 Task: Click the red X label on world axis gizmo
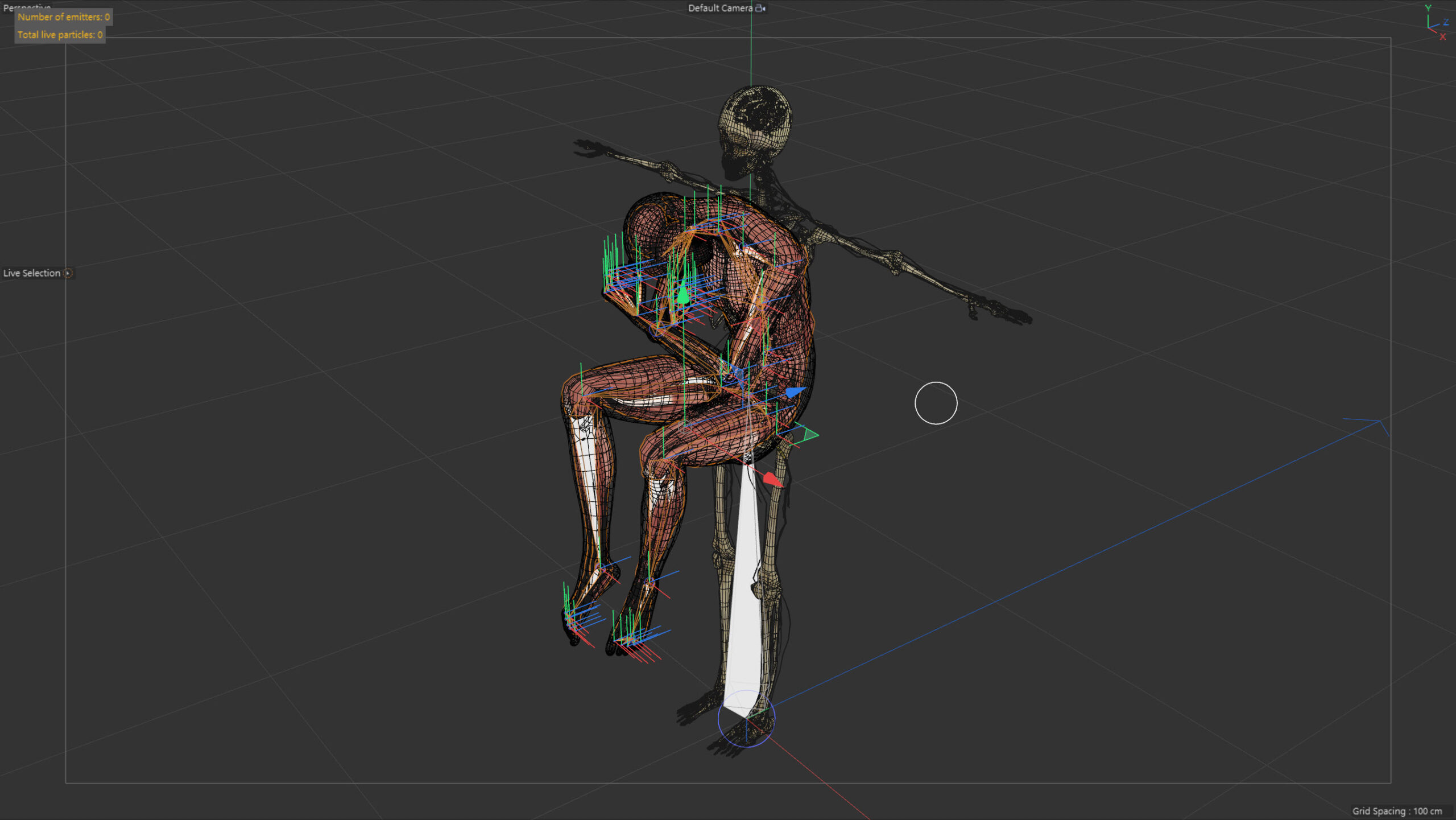point(1443,38)
